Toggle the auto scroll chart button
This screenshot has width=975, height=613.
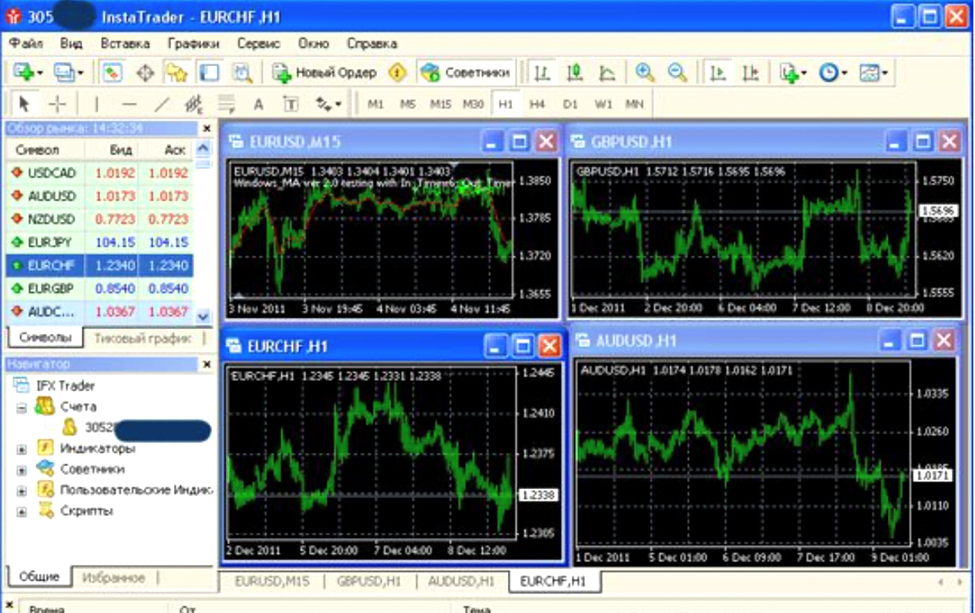[x=716, y=72]
